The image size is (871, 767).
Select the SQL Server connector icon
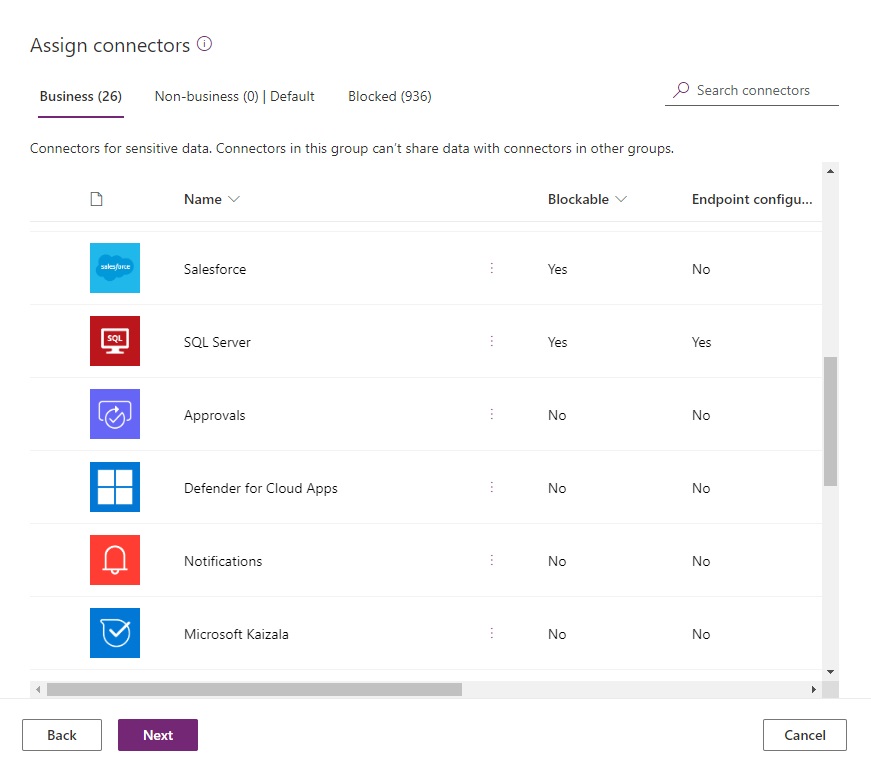[x=115, y=340]
